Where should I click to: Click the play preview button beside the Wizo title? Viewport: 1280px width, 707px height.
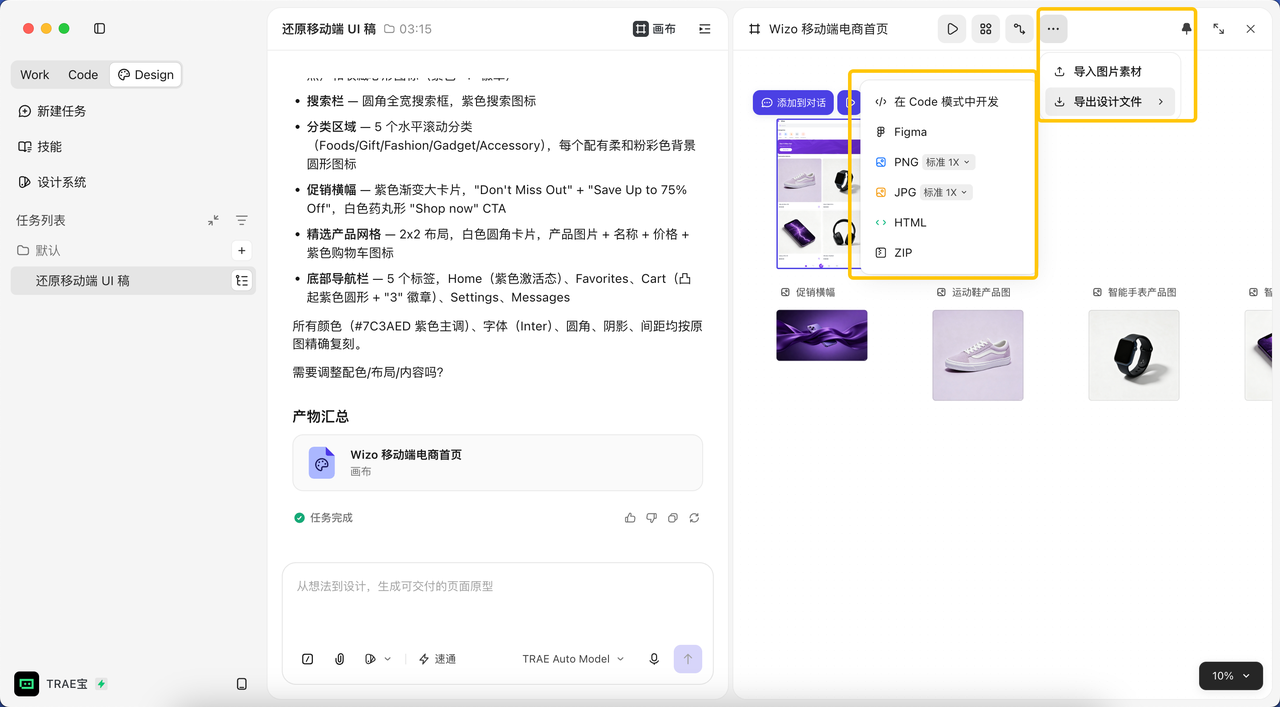[952, 29]
